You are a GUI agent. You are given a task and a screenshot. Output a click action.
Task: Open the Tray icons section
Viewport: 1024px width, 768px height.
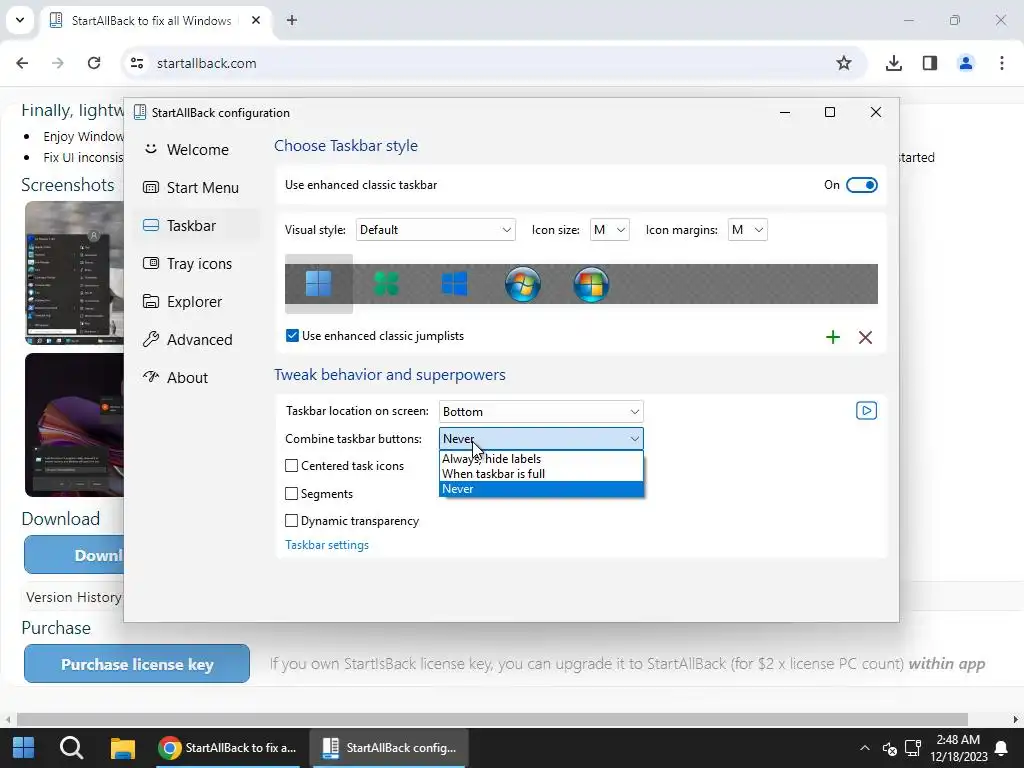197,264
